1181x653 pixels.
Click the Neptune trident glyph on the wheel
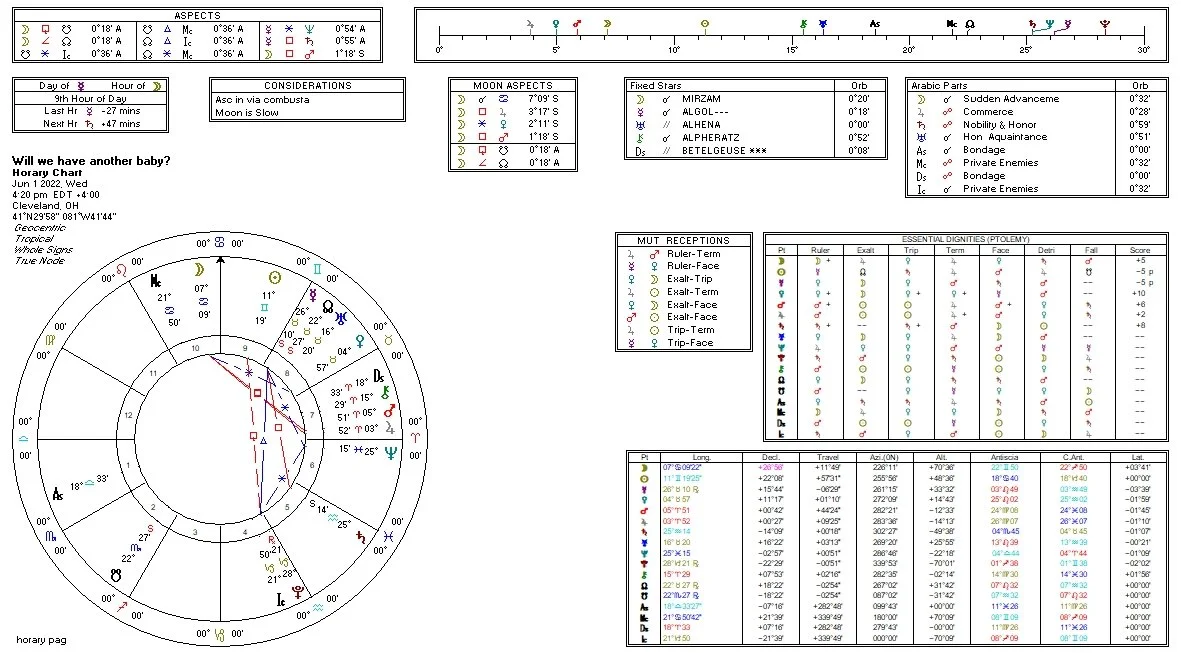[390, 452]
